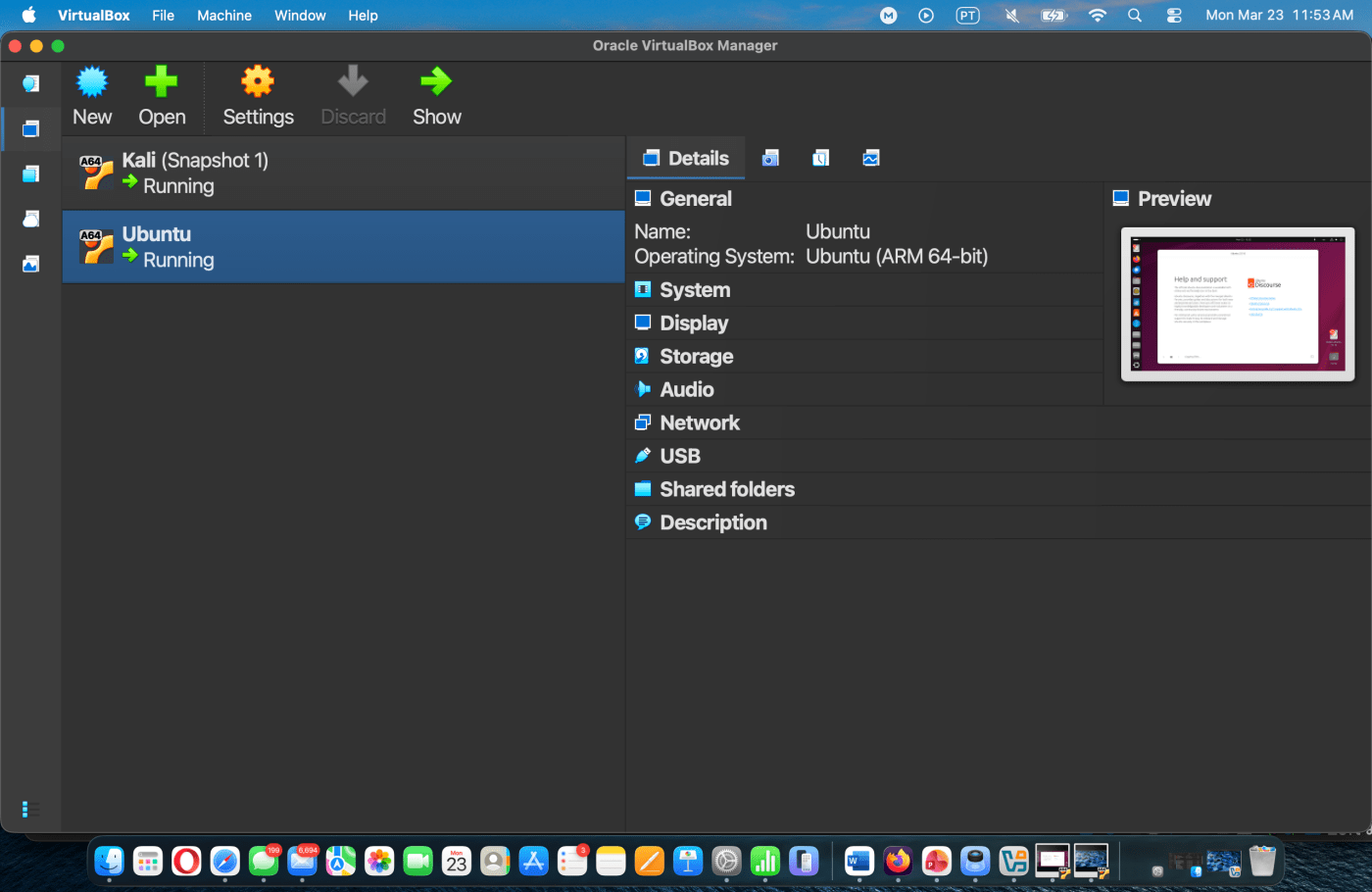
Task: Open the Extensions tool in left sidebar
Action: (x=30, y=173)
